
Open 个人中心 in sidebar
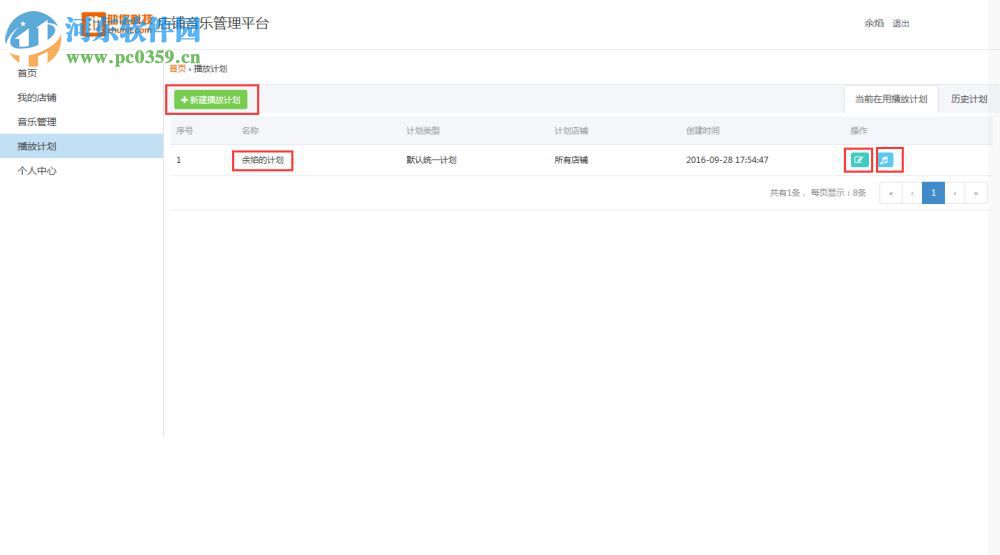coord(36,170)
